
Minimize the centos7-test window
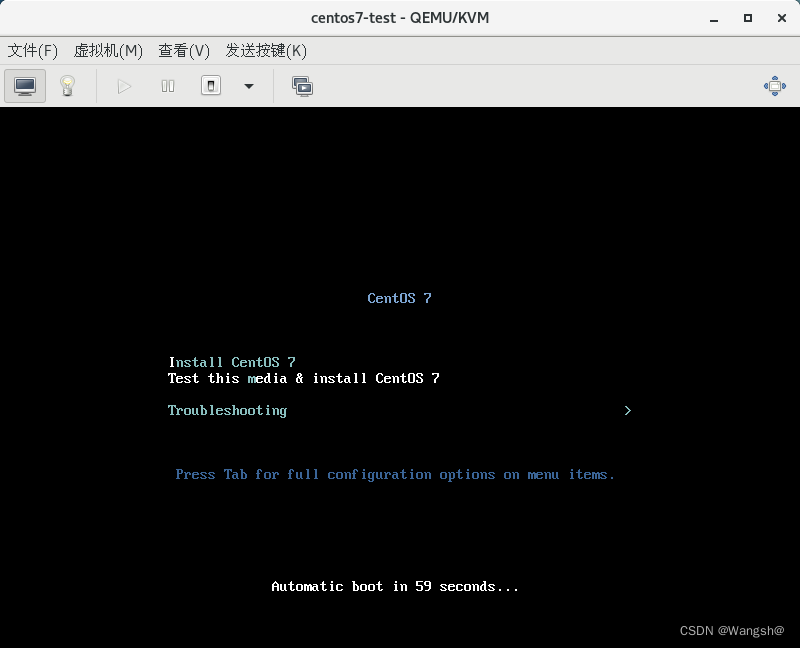[x=714, y=18]
